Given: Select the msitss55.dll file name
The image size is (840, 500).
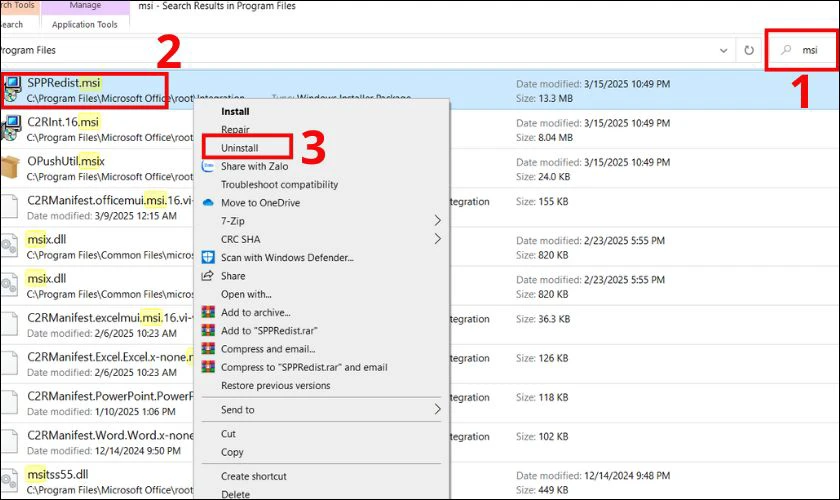Looking at the screenshot, I should (57, 474).
